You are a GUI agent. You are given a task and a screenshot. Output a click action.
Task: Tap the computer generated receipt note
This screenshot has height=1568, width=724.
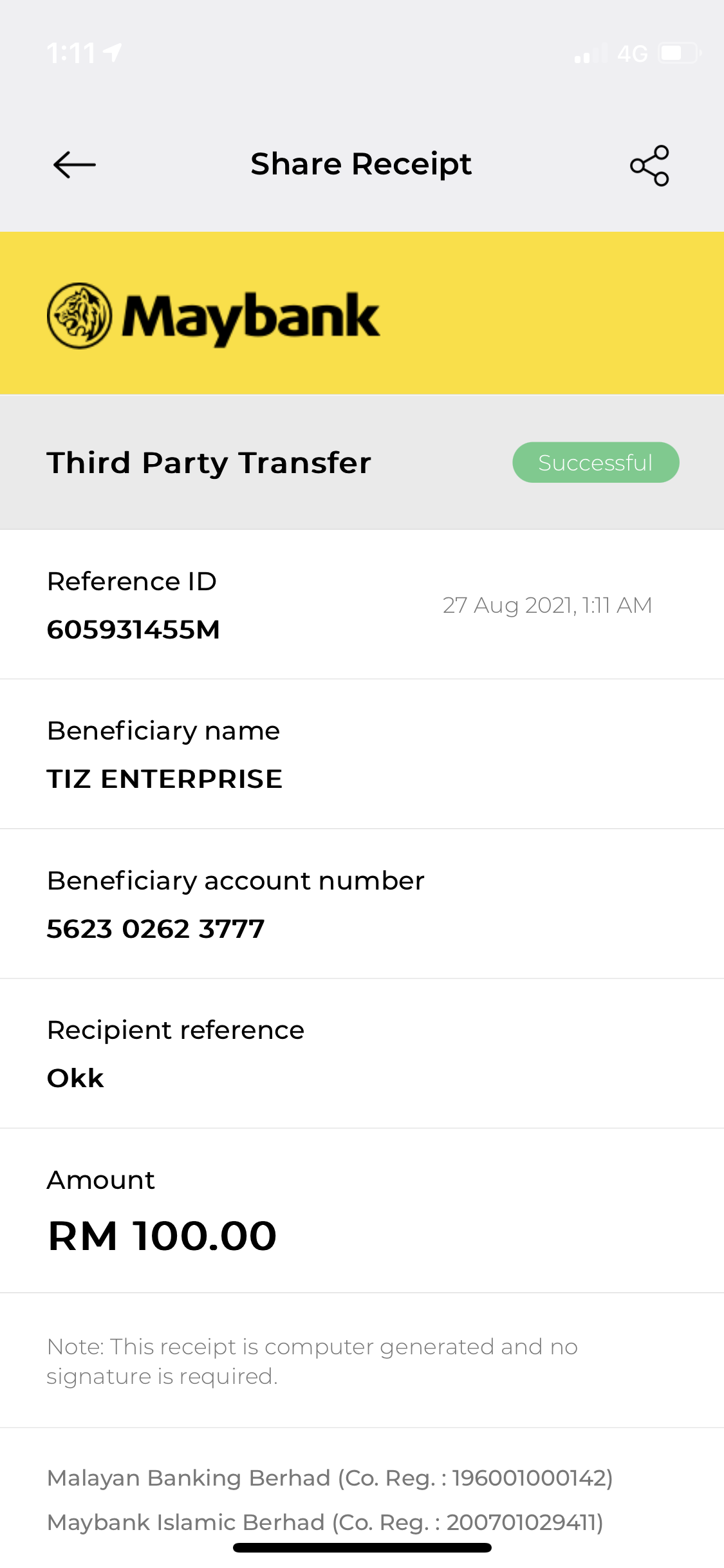pos(312,1361)
